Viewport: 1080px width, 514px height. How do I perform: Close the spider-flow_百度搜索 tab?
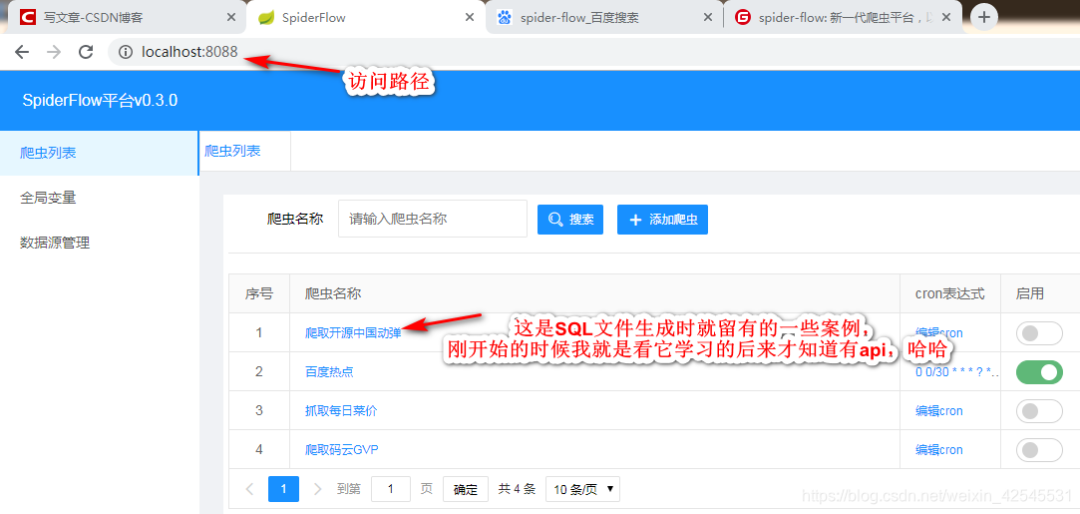pyautogui.click(x=707, y=18)
